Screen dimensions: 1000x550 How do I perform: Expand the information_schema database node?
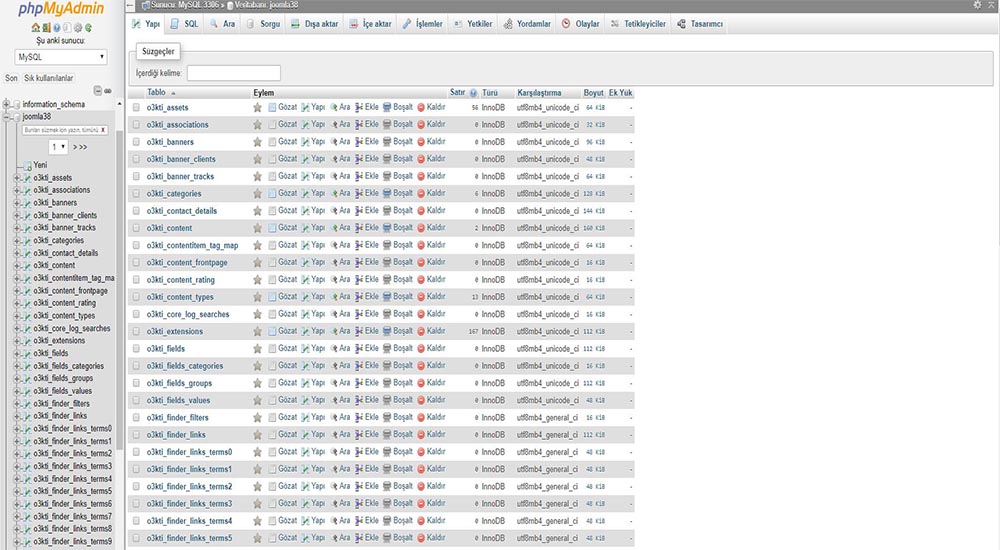coord(7,104)
